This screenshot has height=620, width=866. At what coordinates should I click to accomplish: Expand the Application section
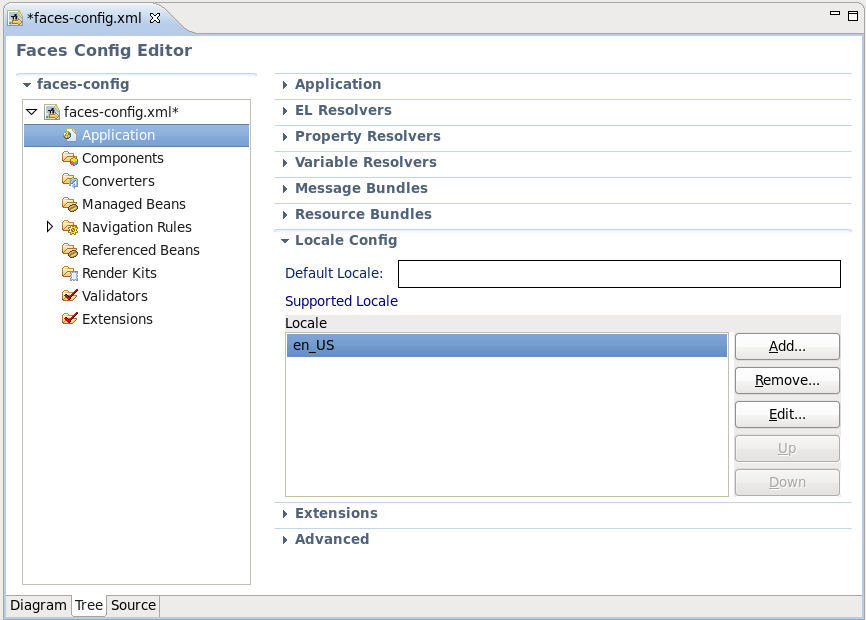point(285,85)
